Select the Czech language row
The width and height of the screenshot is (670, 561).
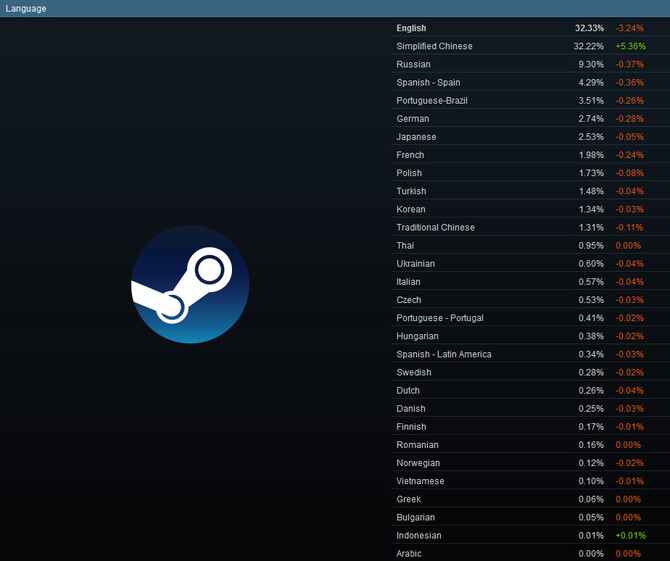click(x=530, y=300)
